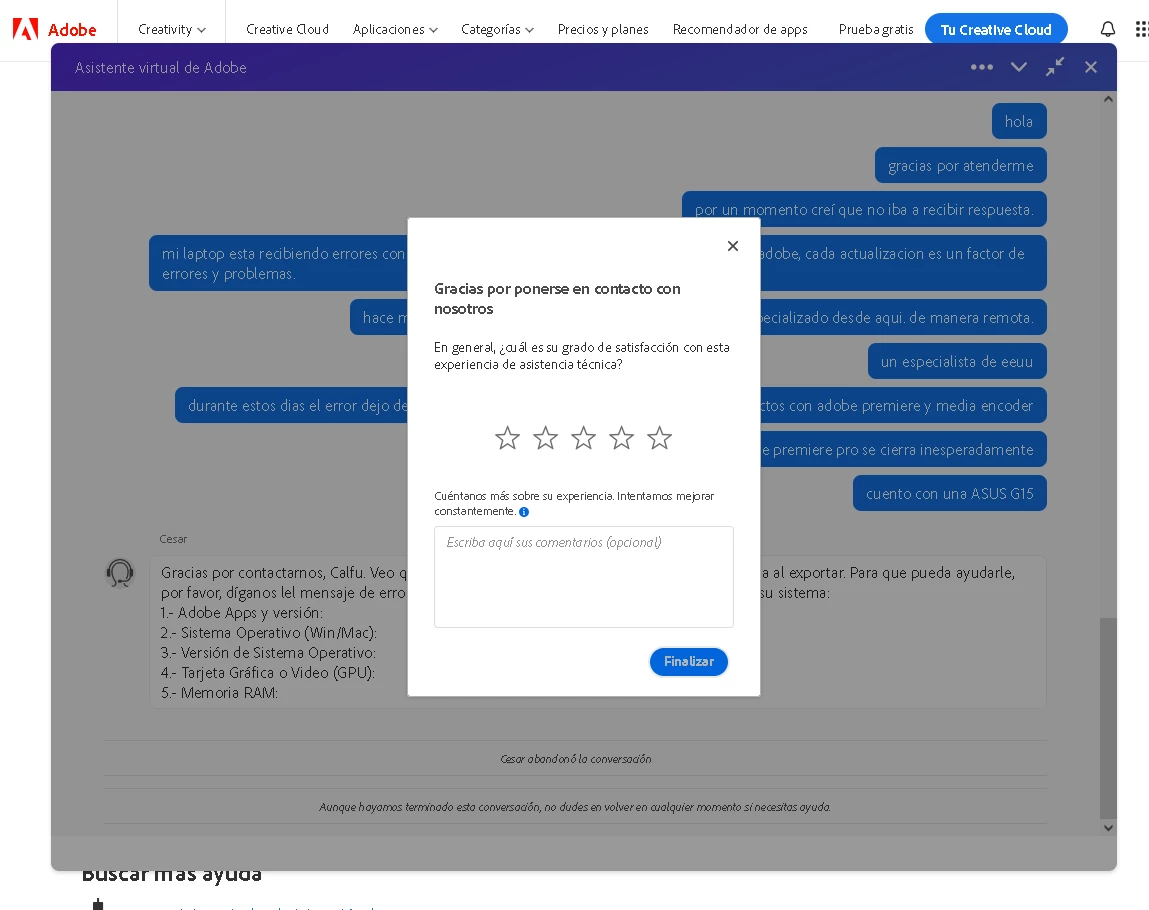Collapse chat with the down chevron icon
The width and height of the screenshot is (1149, 910).
(1019, 67)
